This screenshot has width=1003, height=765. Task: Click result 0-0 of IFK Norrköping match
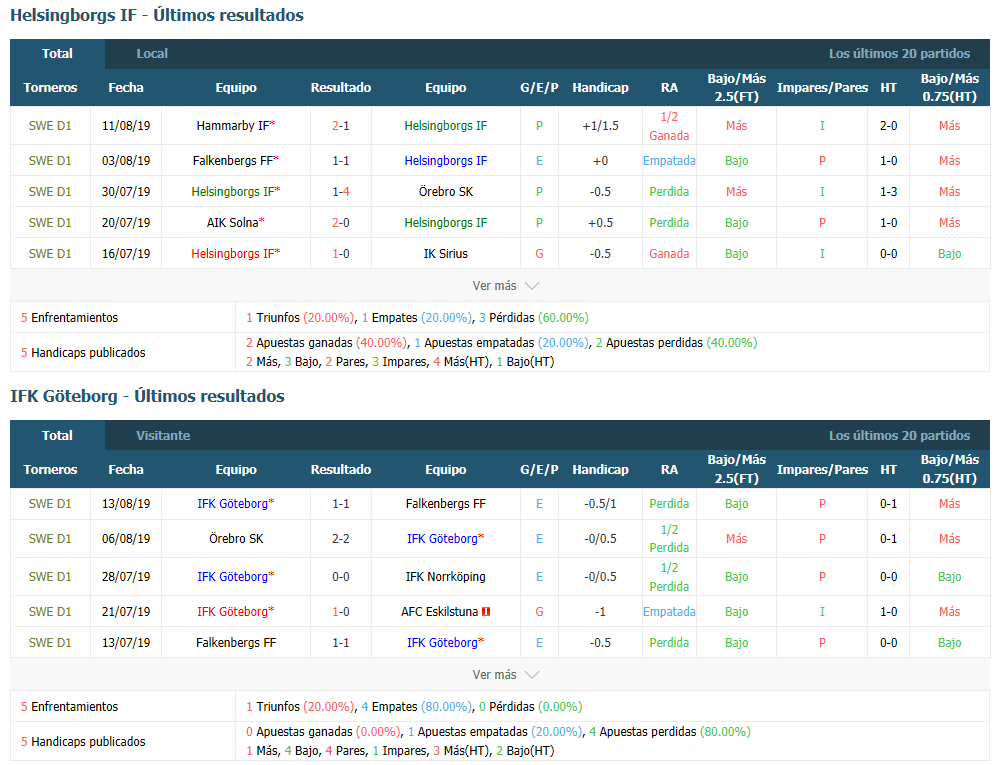click(x=341, y=577)
